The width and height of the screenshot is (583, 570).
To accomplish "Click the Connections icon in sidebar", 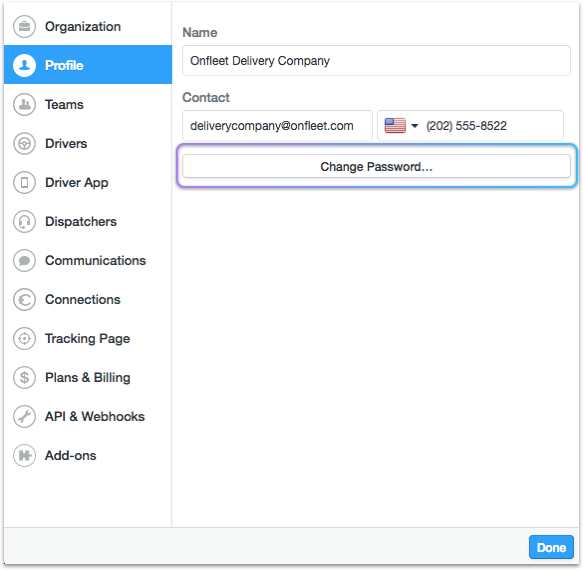I will tap(25, 300).
